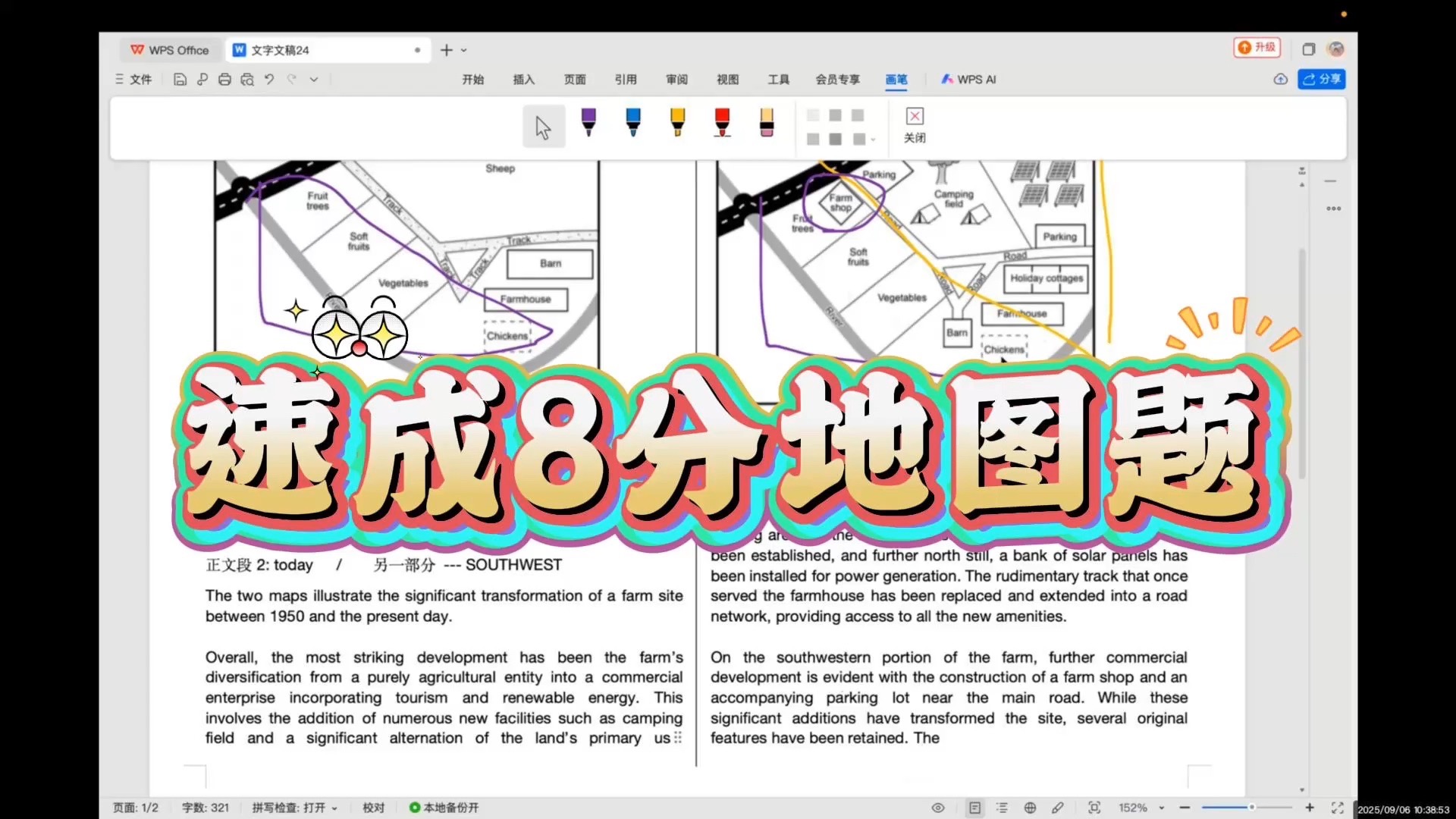The image size is (1456, 819).
Task: Toggle web layout view globe icon
Action: point(1030,808)
